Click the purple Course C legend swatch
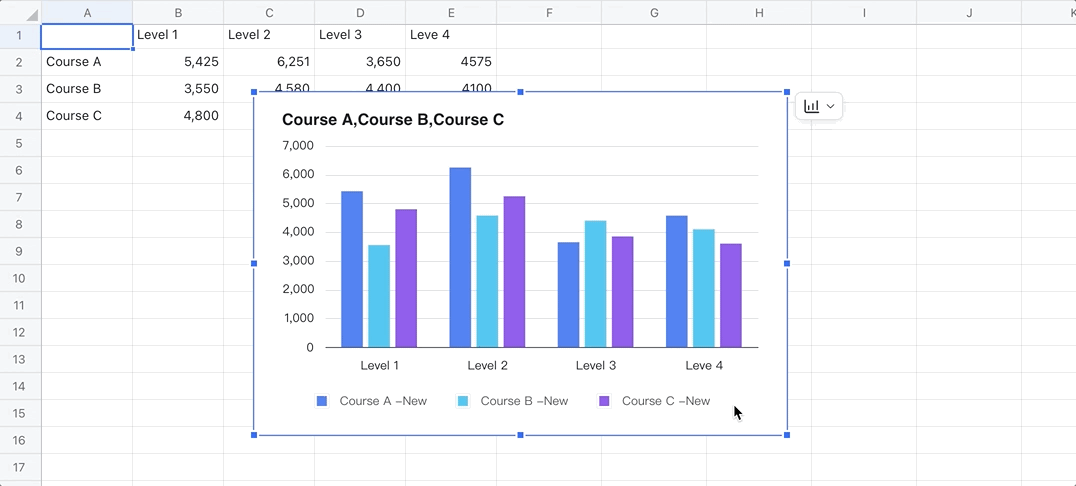 (604, 401)
